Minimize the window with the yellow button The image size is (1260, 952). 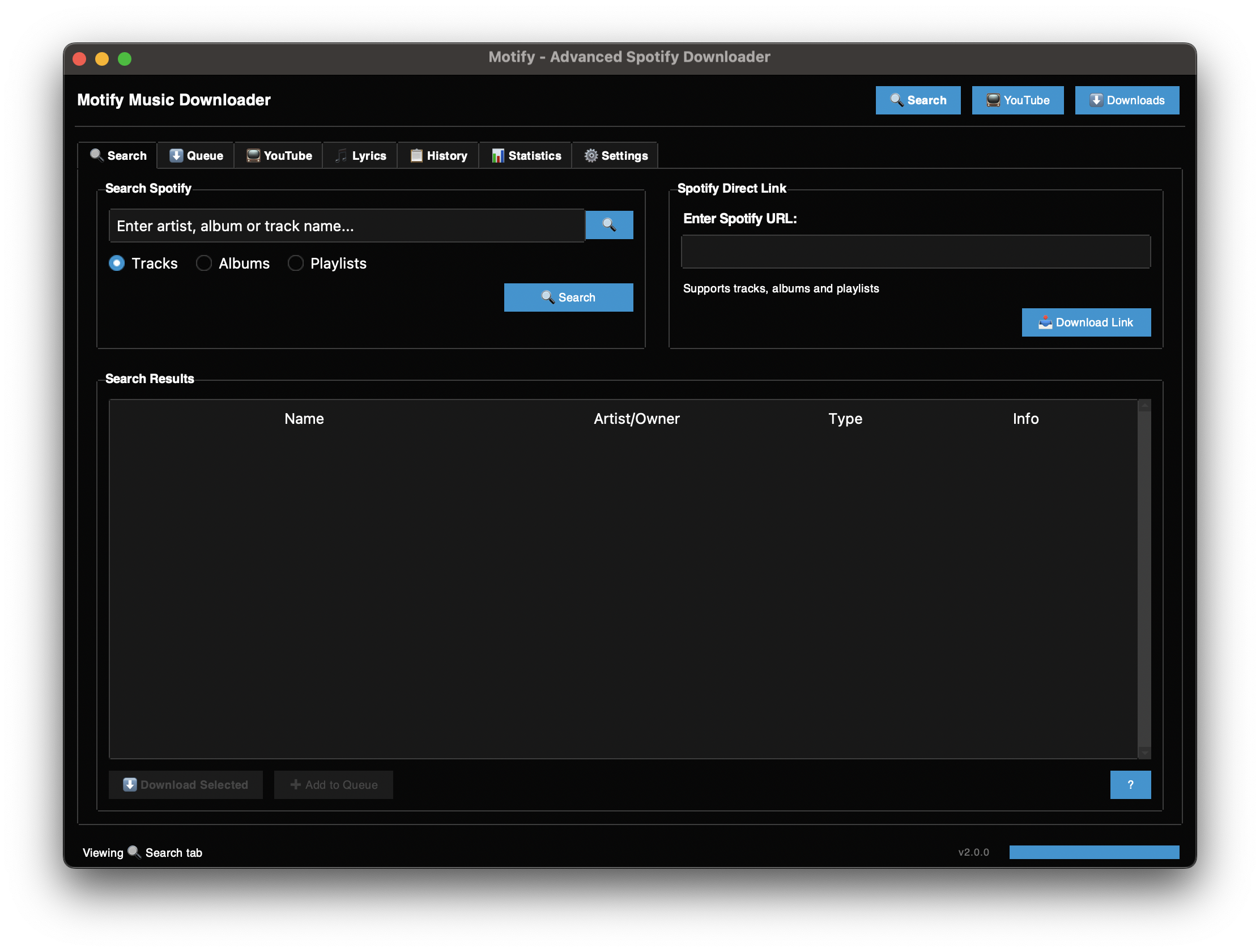pos(102,59)
